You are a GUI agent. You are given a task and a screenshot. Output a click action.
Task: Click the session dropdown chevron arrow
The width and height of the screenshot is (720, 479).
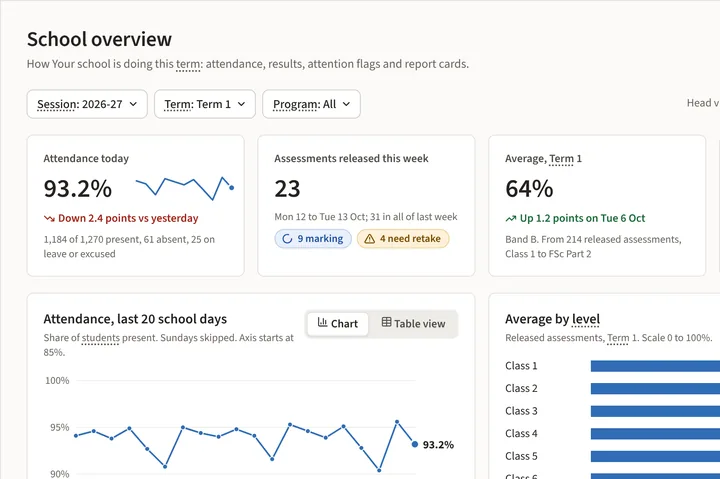point(133,104)
